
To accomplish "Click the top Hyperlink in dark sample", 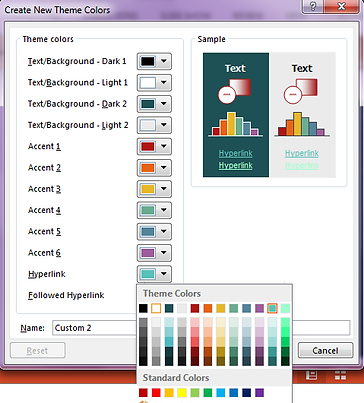I will click(235, 153).
